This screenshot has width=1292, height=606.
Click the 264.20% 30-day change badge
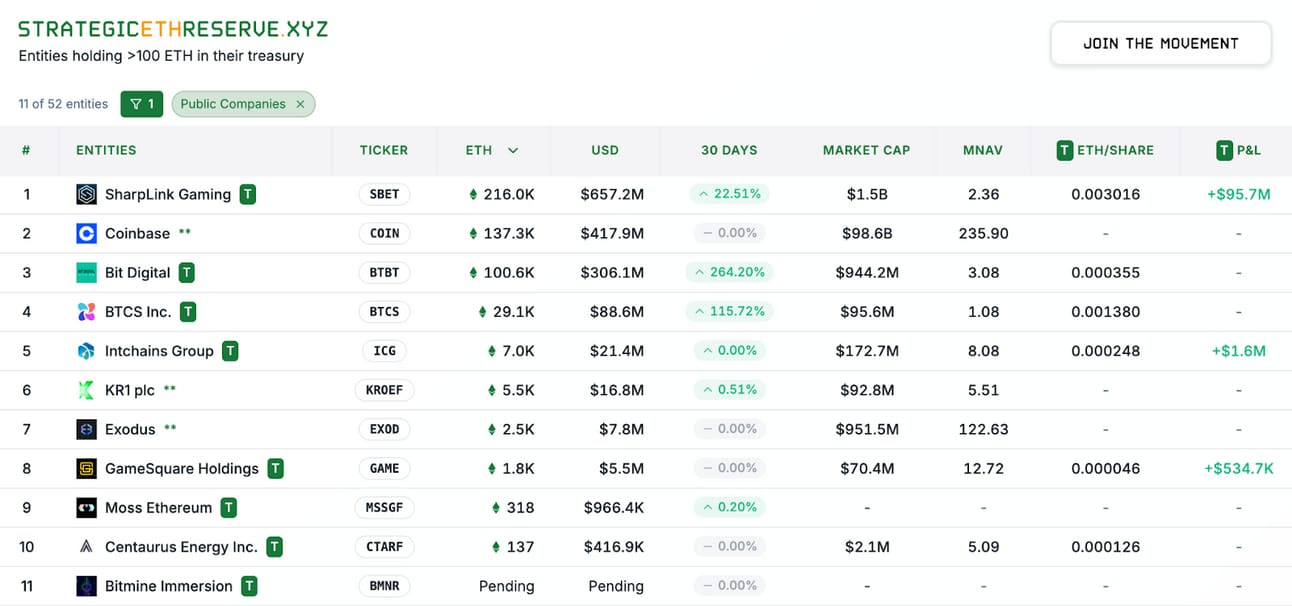tap(729, 272)
